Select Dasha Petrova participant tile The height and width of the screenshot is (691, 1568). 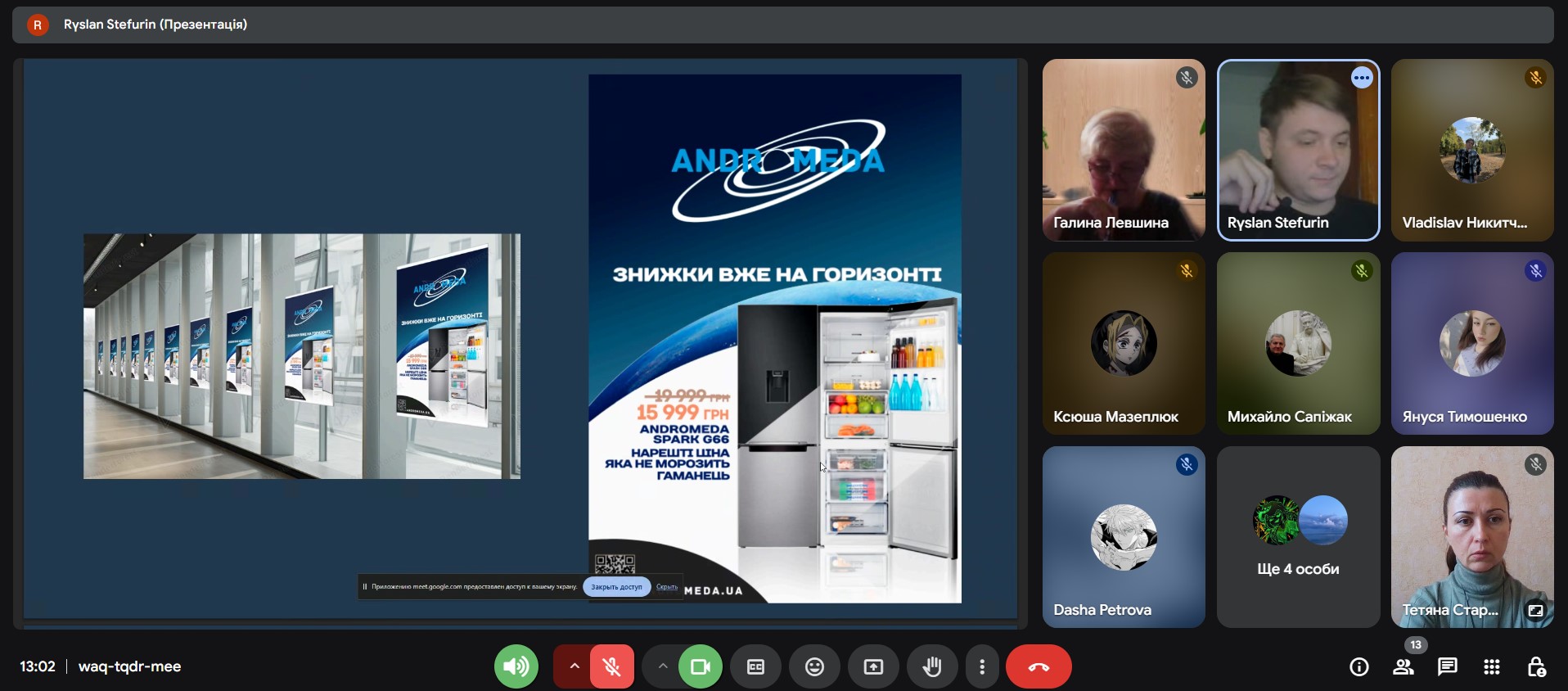[x=1124, y=537]
